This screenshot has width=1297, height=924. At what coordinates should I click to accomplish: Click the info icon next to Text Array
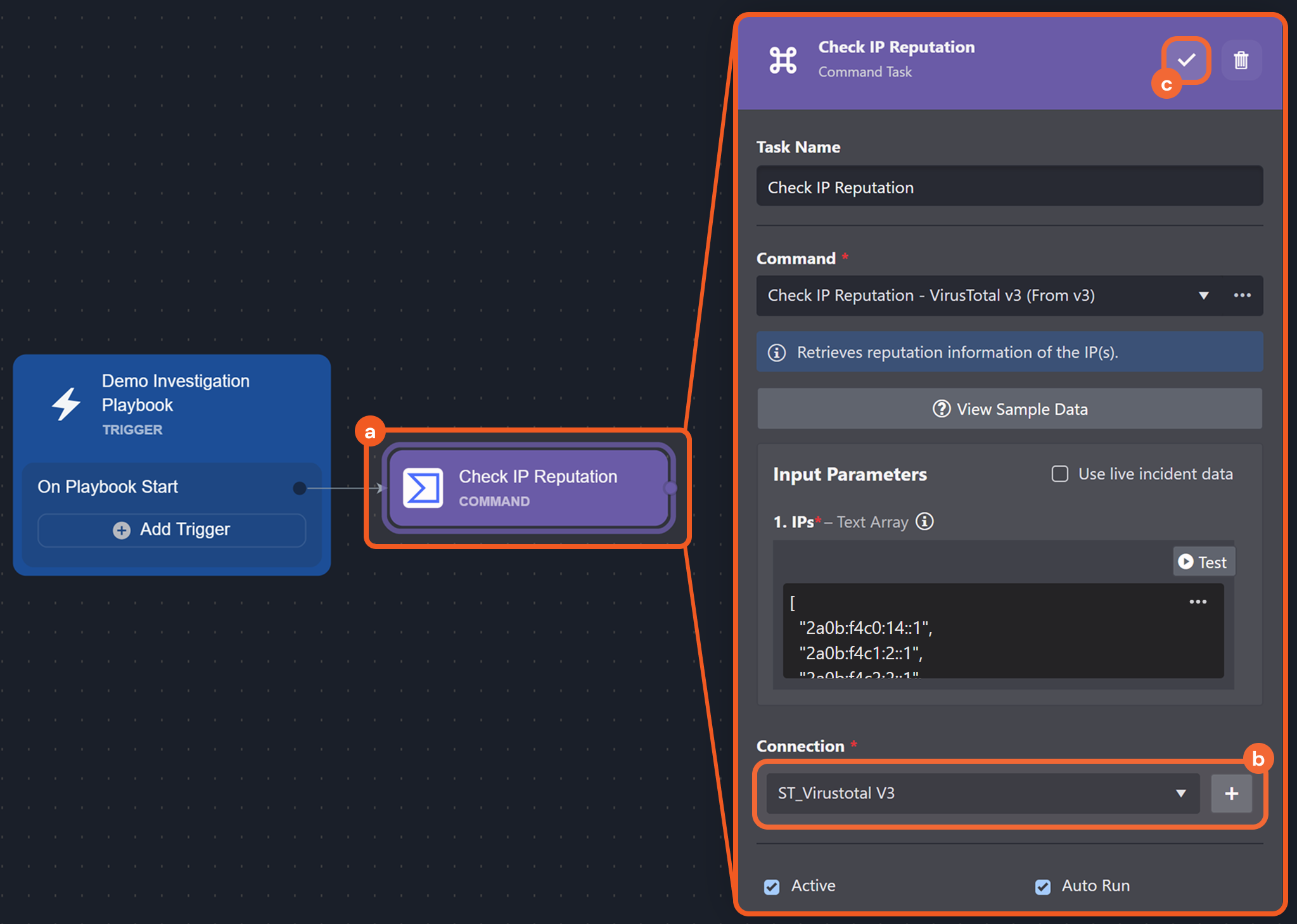click(924, 521)
